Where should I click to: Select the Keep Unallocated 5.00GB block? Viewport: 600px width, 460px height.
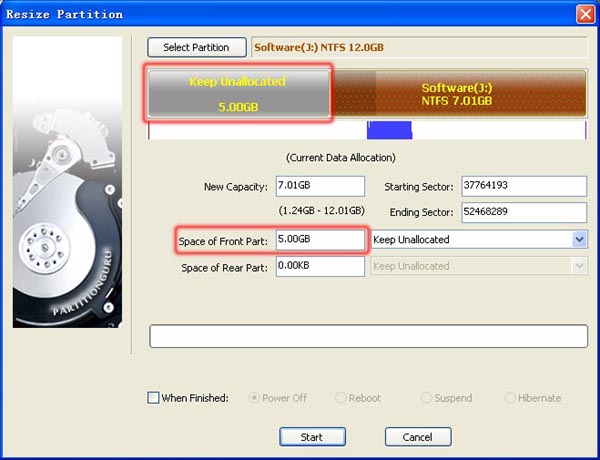pos(239,93)
